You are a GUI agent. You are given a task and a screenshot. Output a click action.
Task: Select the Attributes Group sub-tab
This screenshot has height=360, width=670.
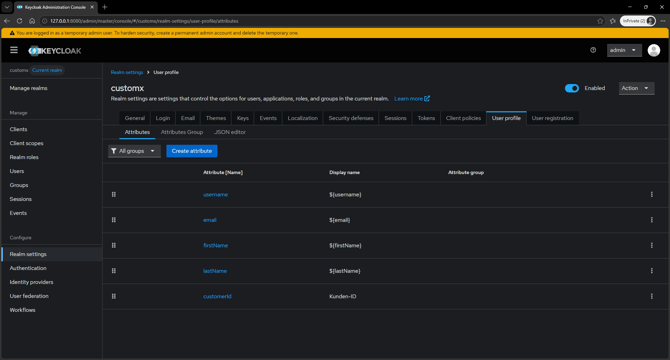[x=182, y=132]
